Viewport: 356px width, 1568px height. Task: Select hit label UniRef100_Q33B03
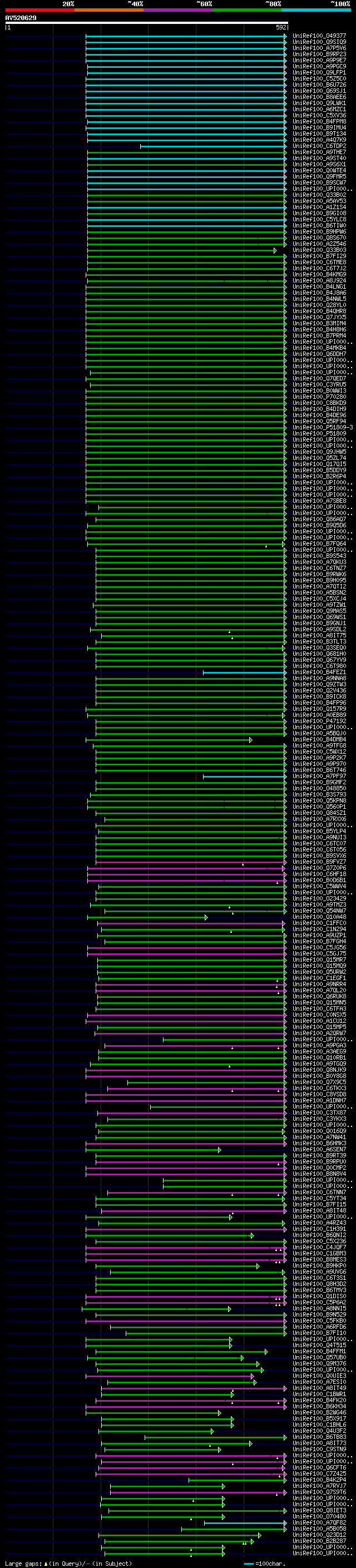(x=319, y=250)
